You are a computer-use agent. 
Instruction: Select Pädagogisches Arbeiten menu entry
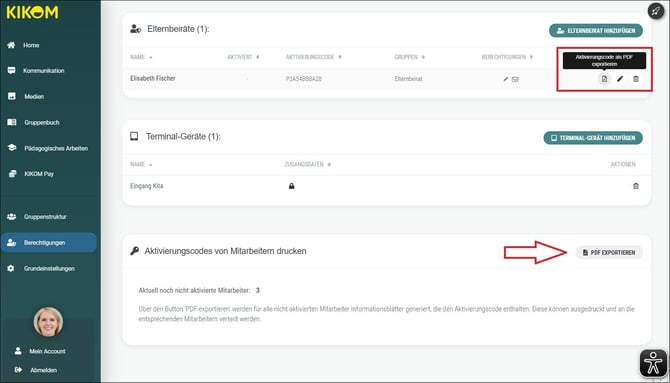point(56,148)
